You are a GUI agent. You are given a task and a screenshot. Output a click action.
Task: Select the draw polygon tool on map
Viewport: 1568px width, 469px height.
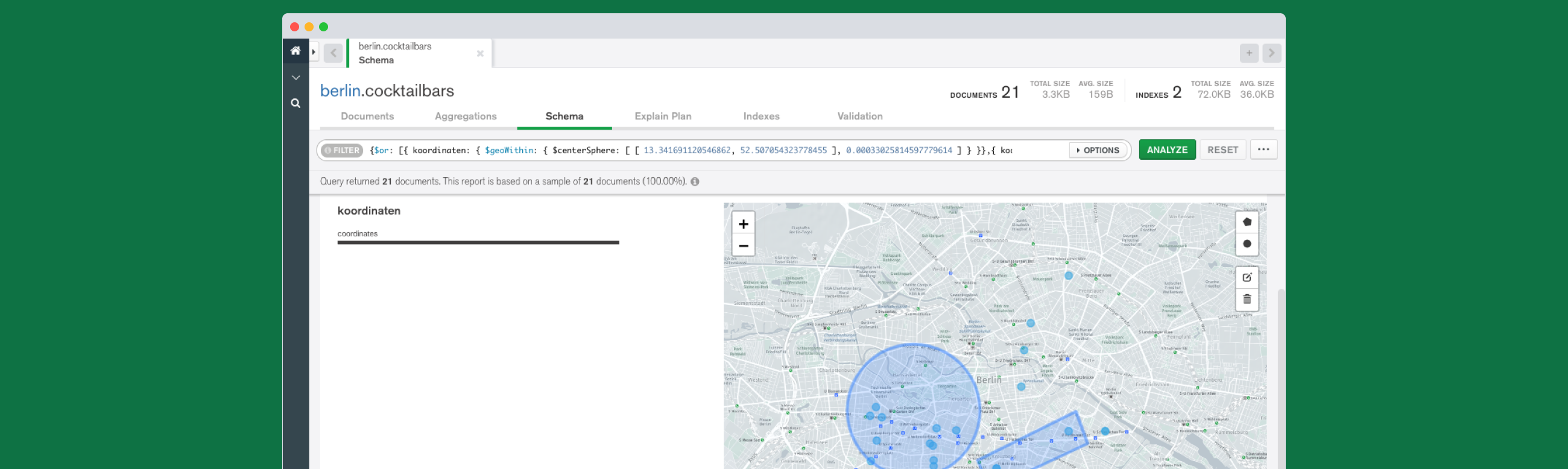point(1247,222)
